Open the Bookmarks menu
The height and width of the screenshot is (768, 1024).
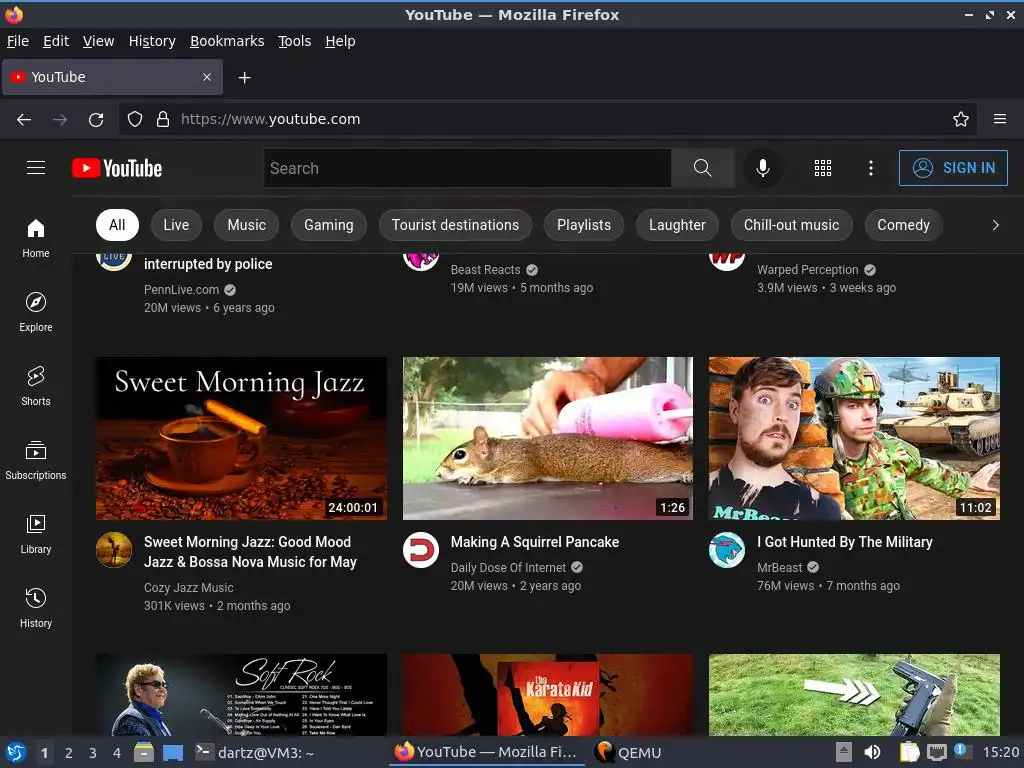click(227, 41)
